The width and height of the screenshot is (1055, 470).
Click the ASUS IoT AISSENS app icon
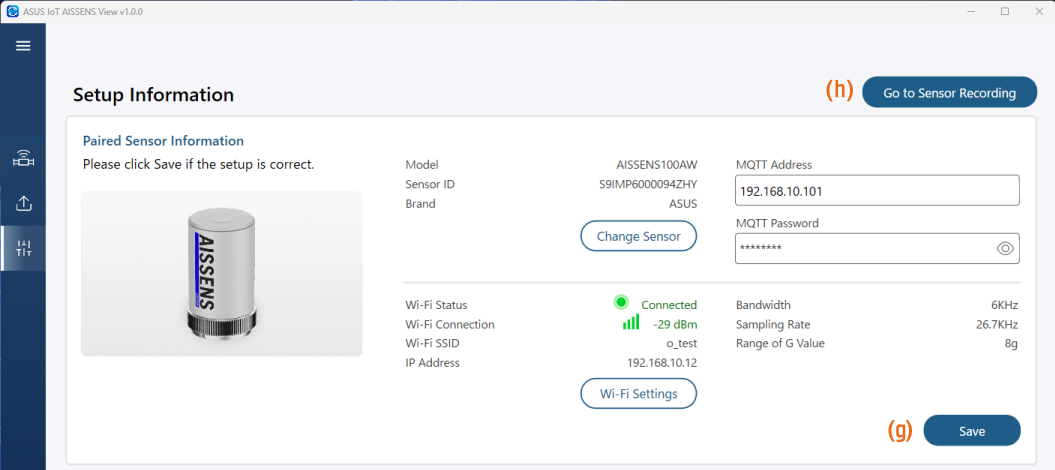[12, 11]
